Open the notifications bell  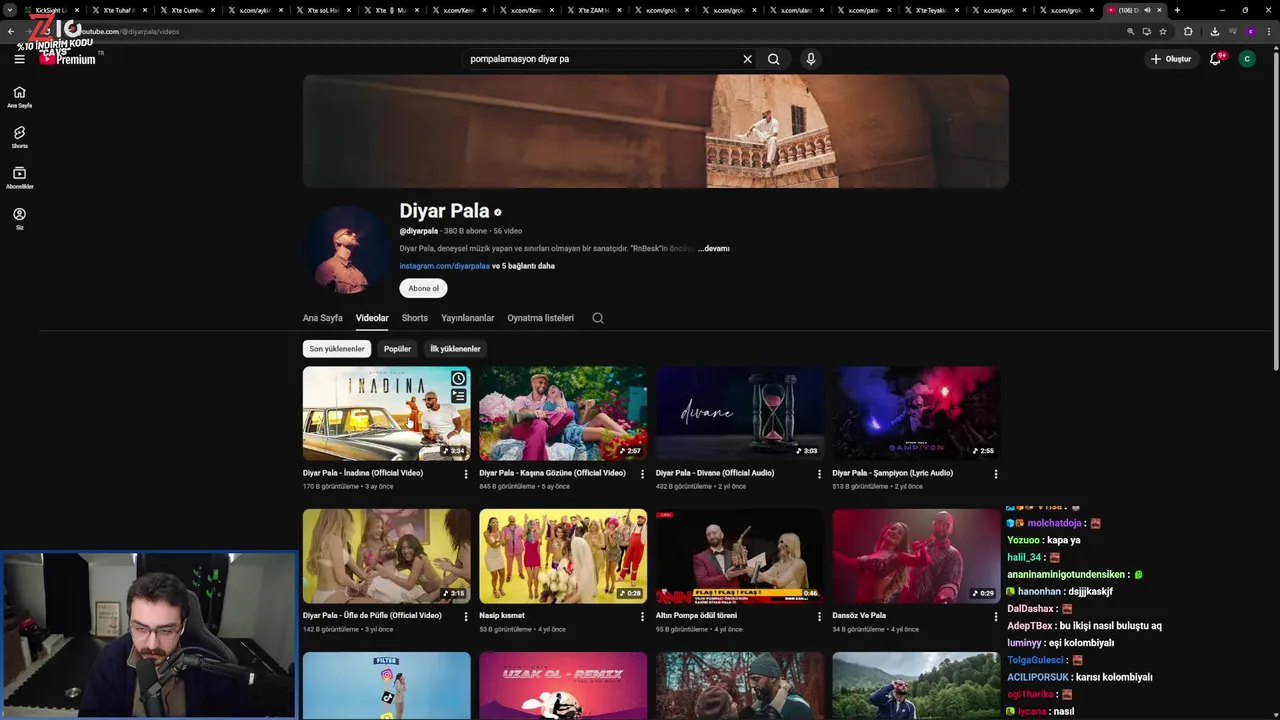(1215, 59)
